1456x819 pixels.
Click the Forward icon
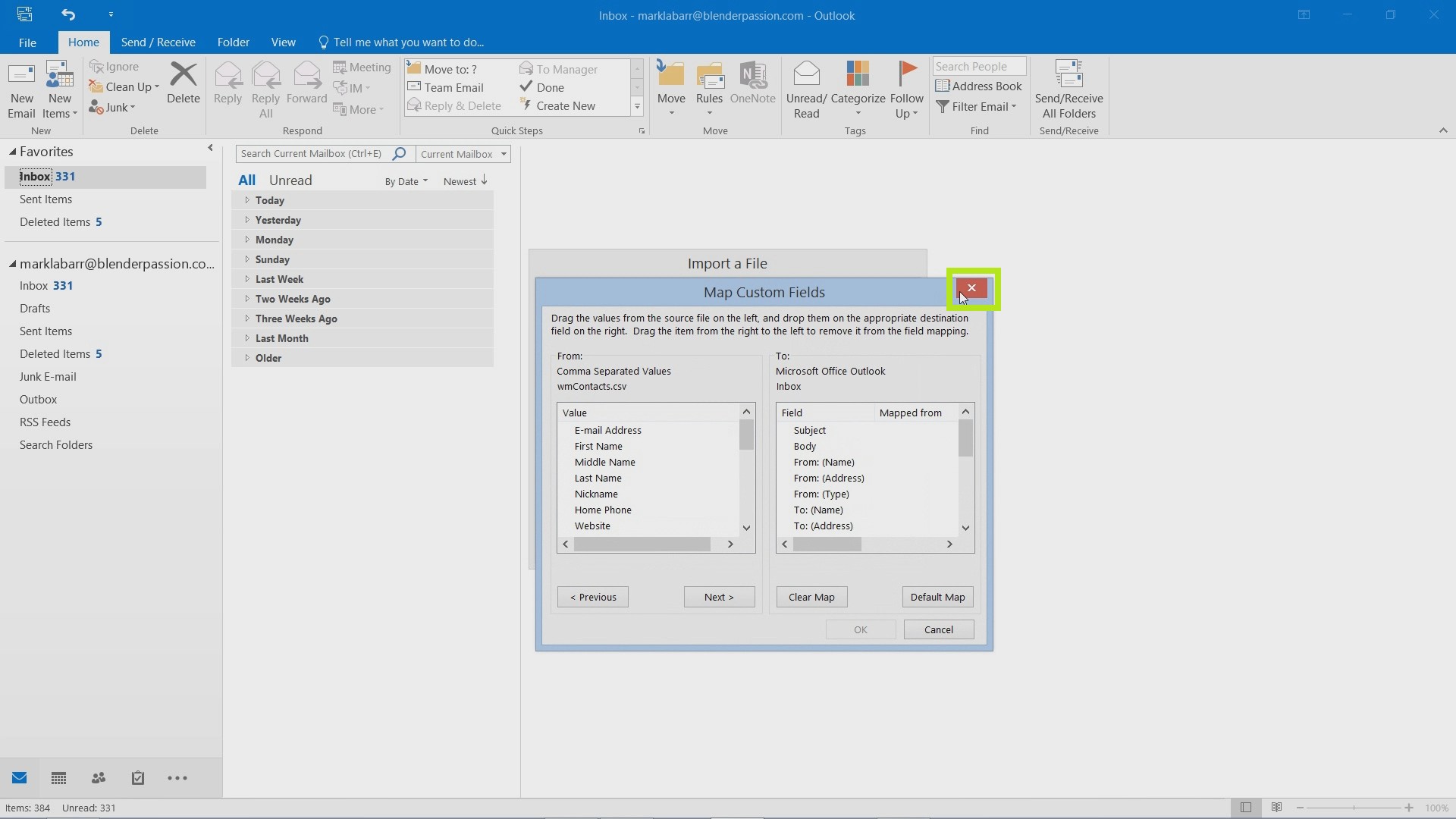[x=306, y=83]
